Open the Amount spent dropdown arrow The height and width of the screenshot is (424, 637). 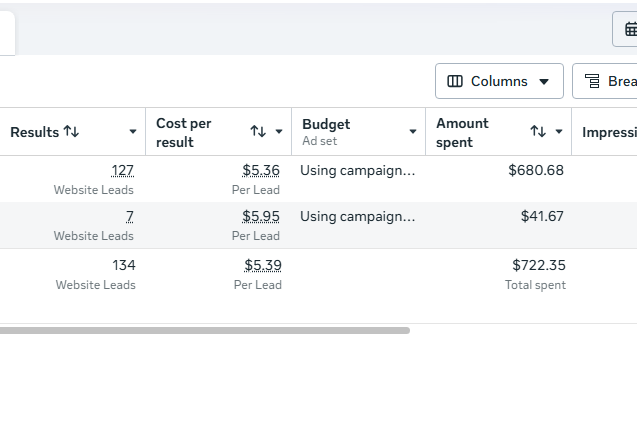559,131
